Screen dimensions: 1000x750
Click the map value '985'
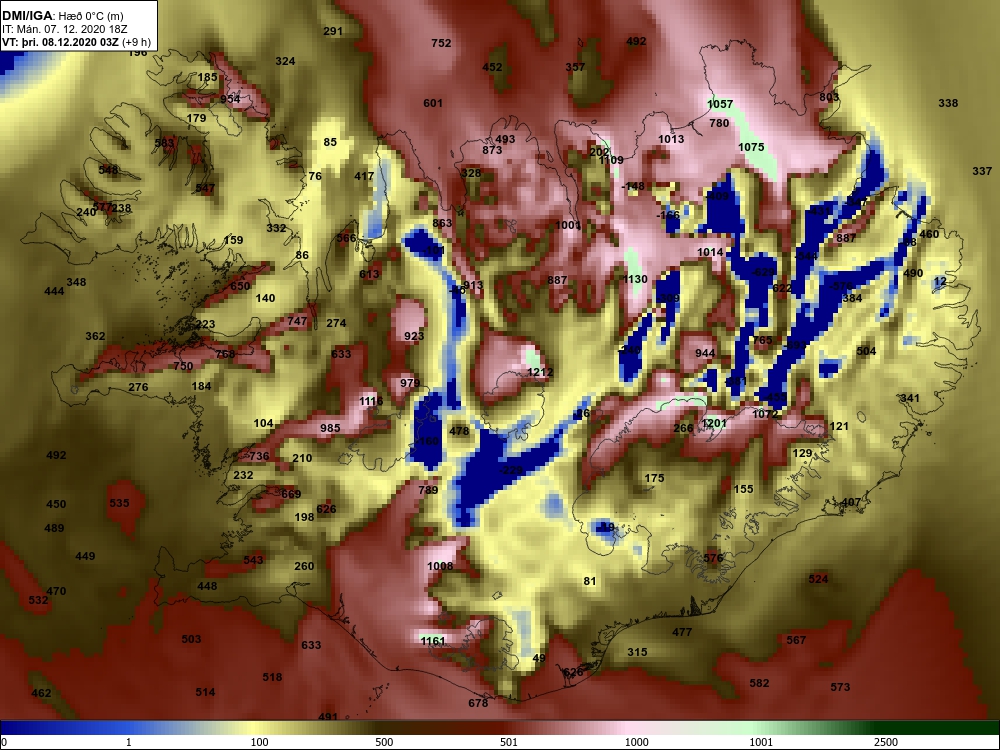[x=330, y=428]
